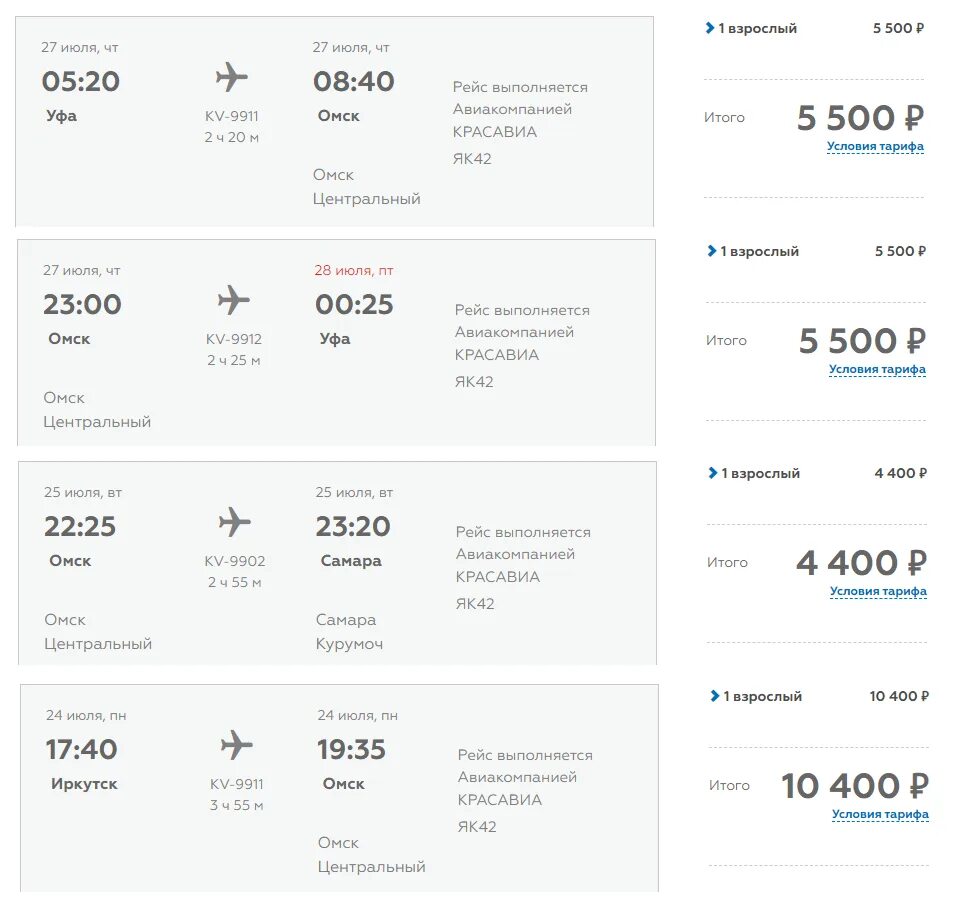Expand 1 взрослый chevron for the 10 400 ₽ fare
The height and width of the screenshot is (909, 963).
click(715, 696)
